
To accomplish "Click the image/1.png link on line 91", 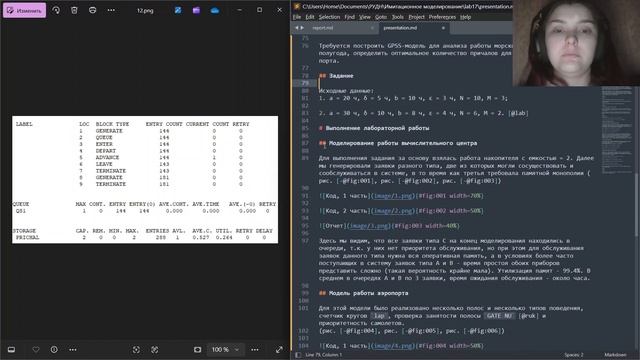I will (x=392, y=196).
